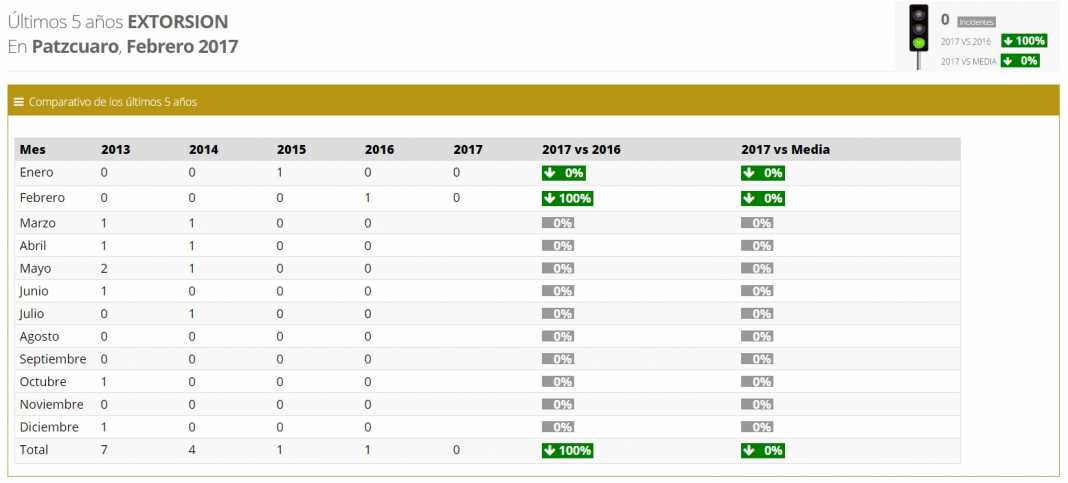This screenshot has height=483, width=1068.
Task: Click the 2017 vs 2016 column header
Action: (581, 149)
